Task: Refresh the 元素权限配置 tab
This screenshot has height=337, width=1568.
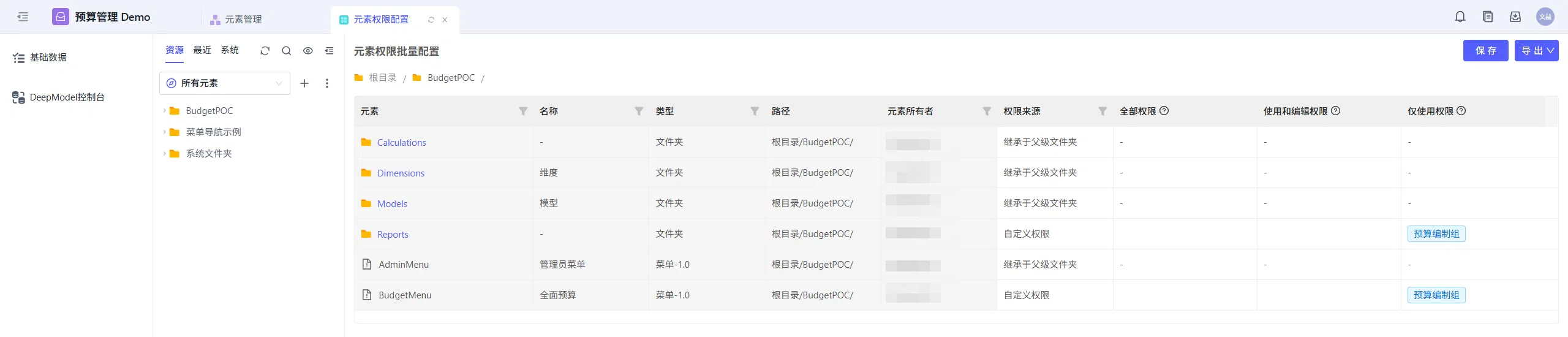Action: tap(431, 20)
